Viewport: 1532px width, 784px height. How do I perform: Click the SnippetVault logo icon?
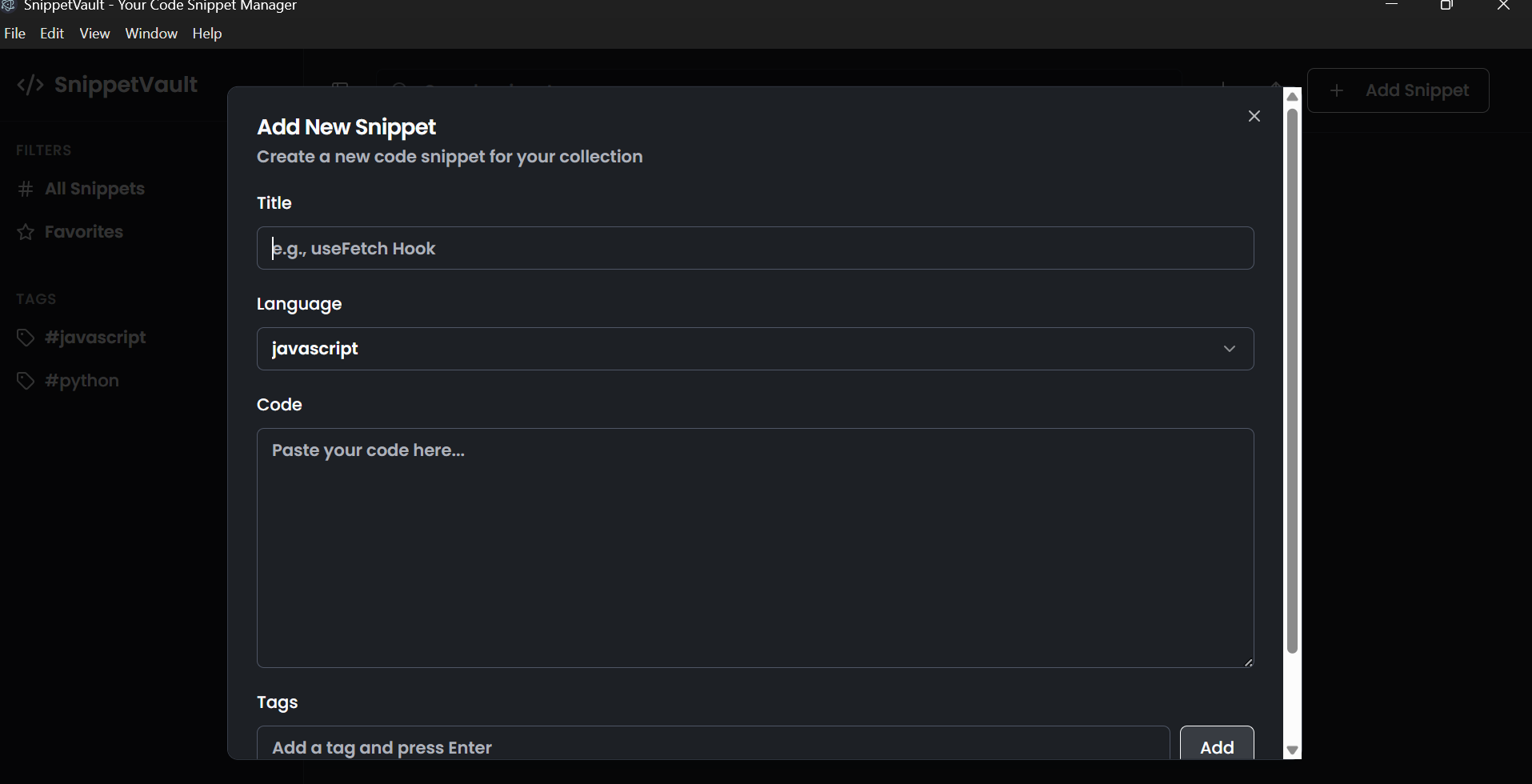(30, 84)
